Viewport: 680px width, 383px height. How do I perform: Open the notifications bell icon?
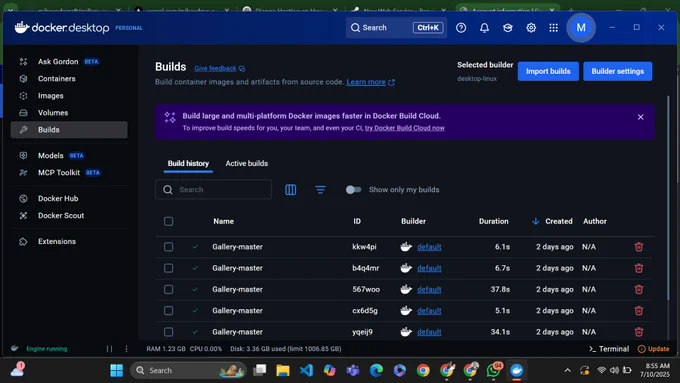tap(484, 28)
